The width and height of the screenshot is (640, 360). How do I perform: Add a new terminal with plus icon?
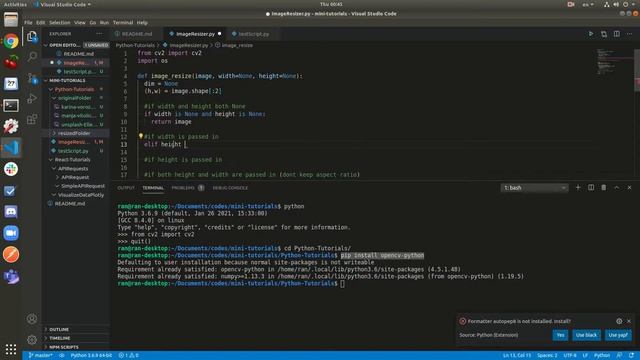coord(578,187)
